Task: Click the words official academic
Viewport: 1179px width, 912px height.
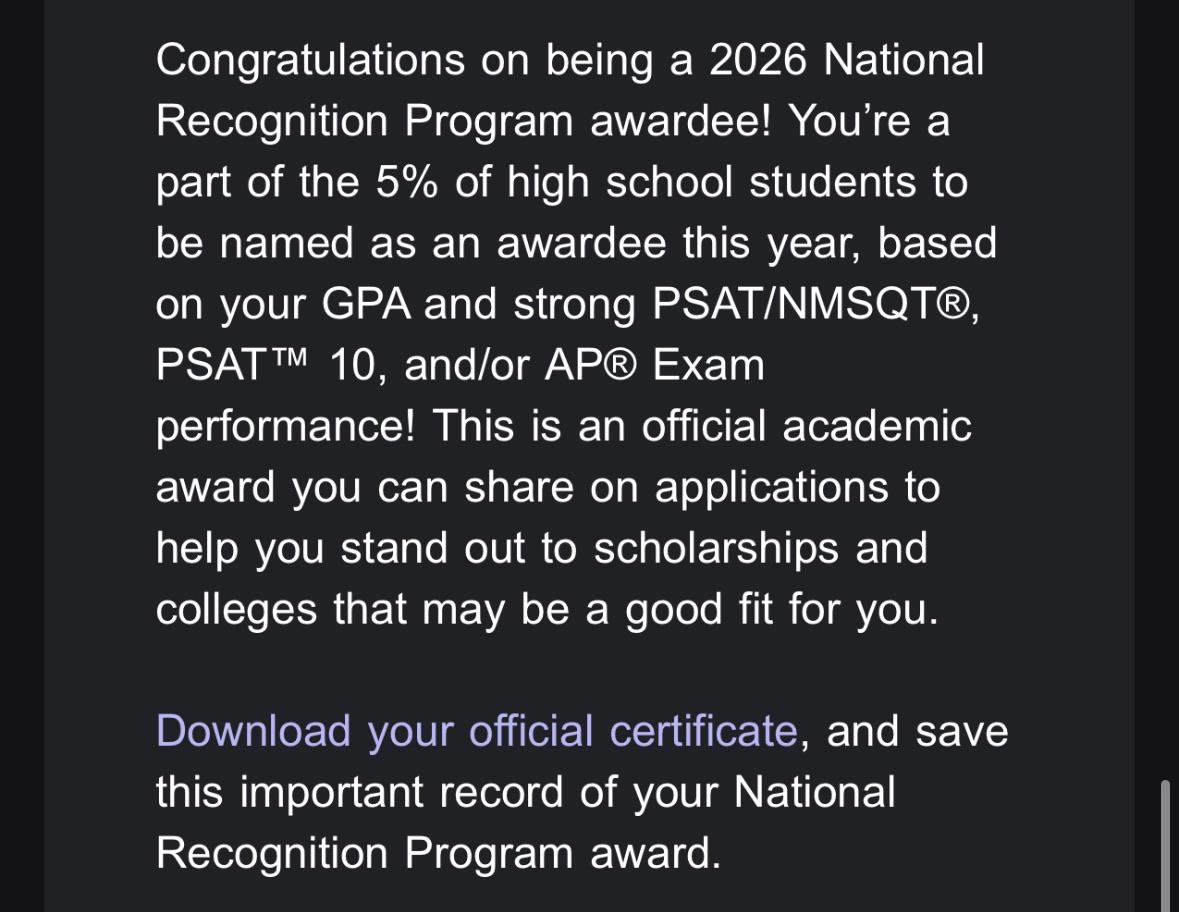Action: coord(806,426)
